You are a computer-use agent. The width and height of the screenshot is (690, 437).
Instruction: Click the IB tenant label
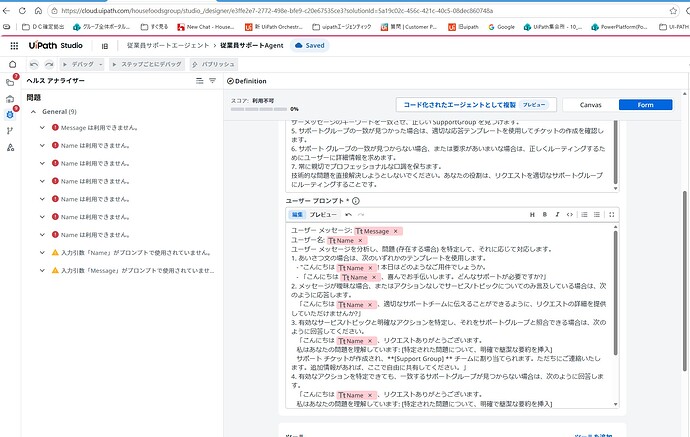(105, 46)
